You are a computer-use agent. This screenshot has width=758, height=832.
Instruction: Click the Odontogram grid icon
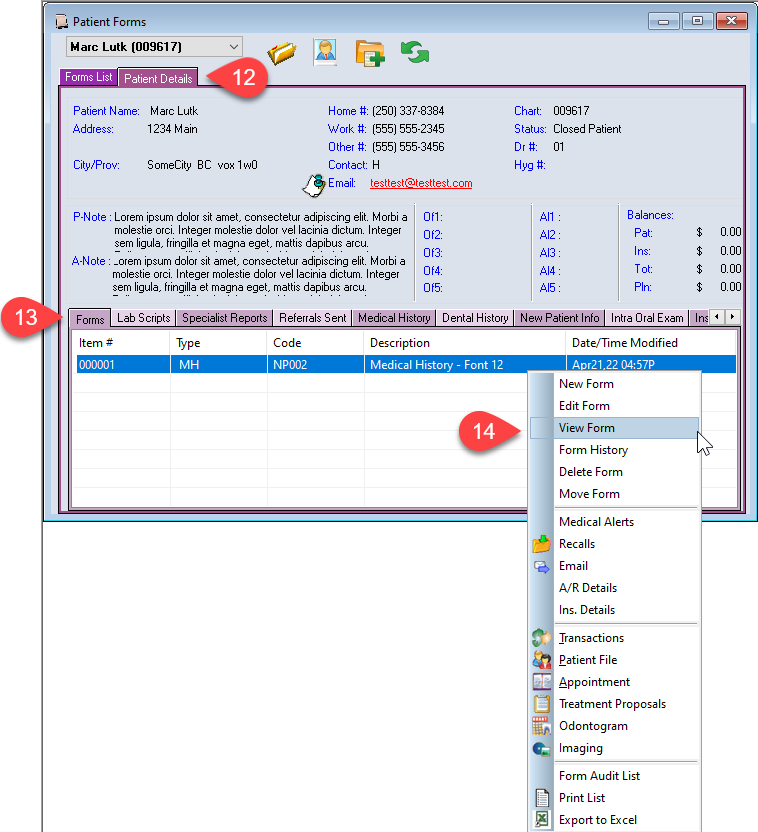click(542, 726)
